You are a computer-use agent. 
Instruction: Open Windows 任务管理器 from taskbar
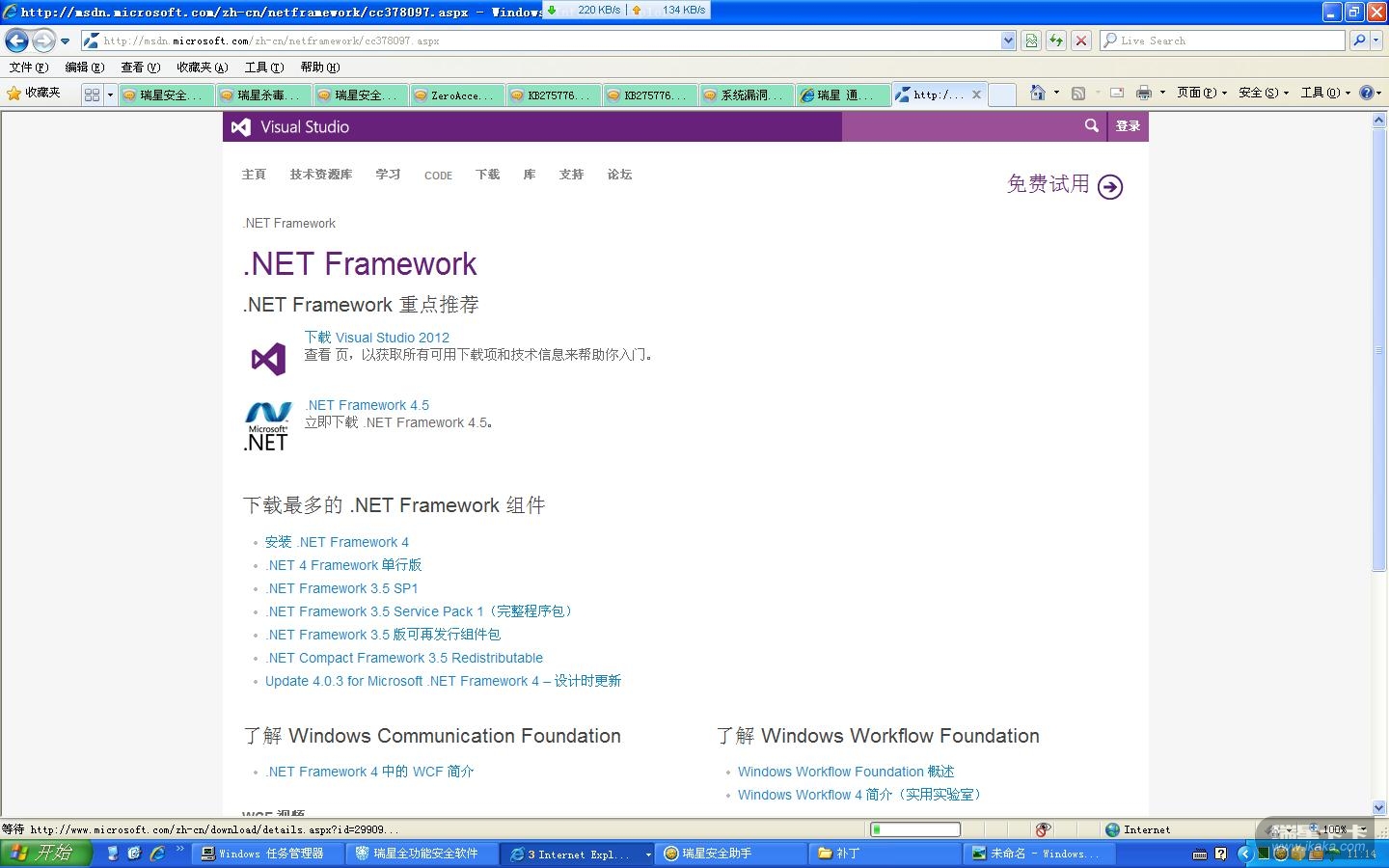[x=270, y=854]
